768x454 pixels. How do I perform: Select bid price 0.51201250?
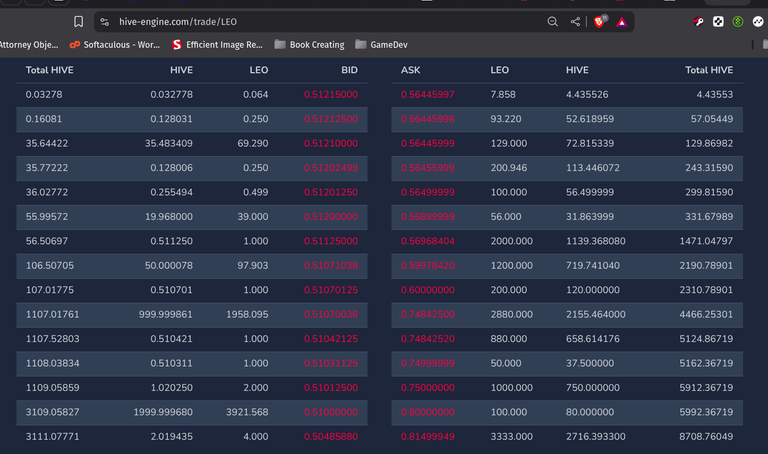tap(331, 192)
